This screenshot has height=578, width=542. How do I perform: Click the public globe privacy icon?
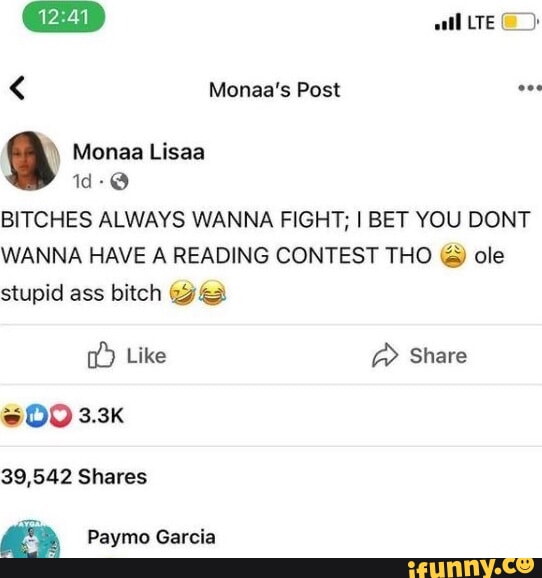pos(119,181)
